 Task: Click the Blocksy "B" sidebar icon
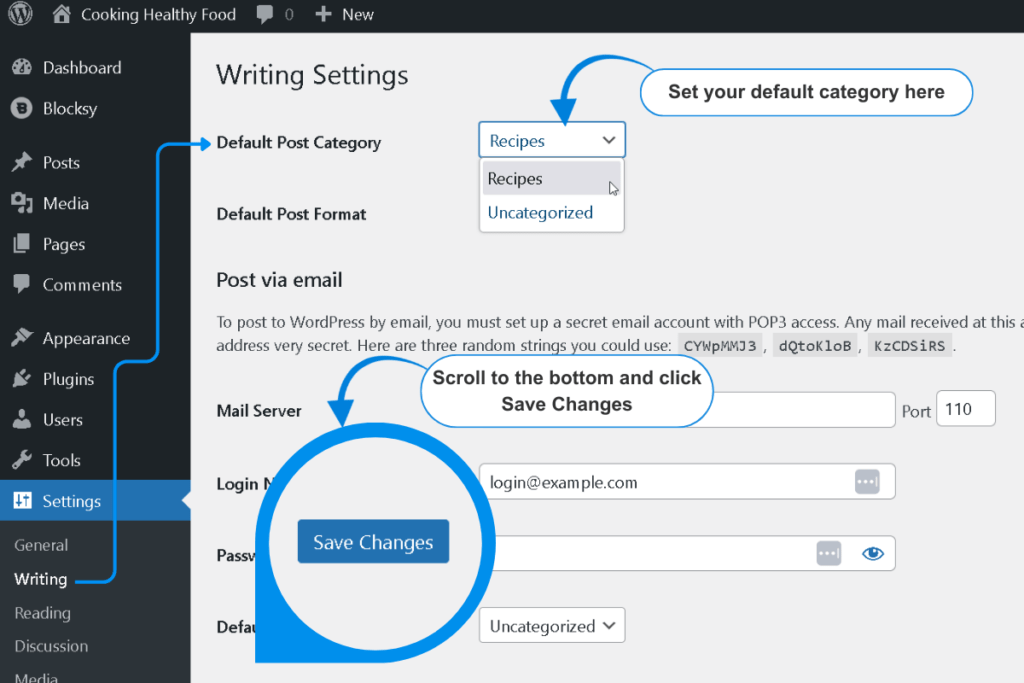point(22,108)
